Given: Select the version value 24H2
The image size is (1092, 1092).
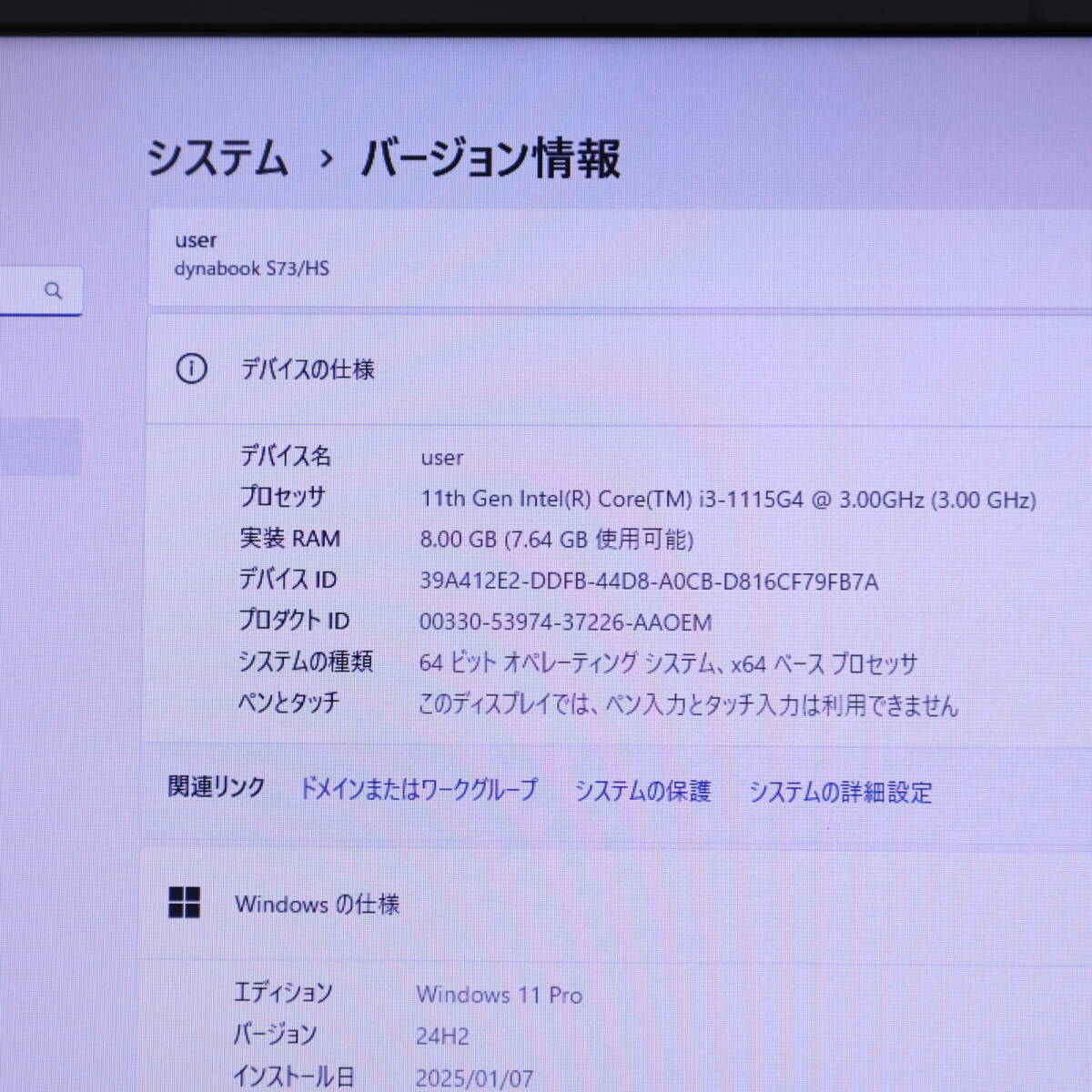Looking at the screenshot, I should click(x=442, y=1036).
